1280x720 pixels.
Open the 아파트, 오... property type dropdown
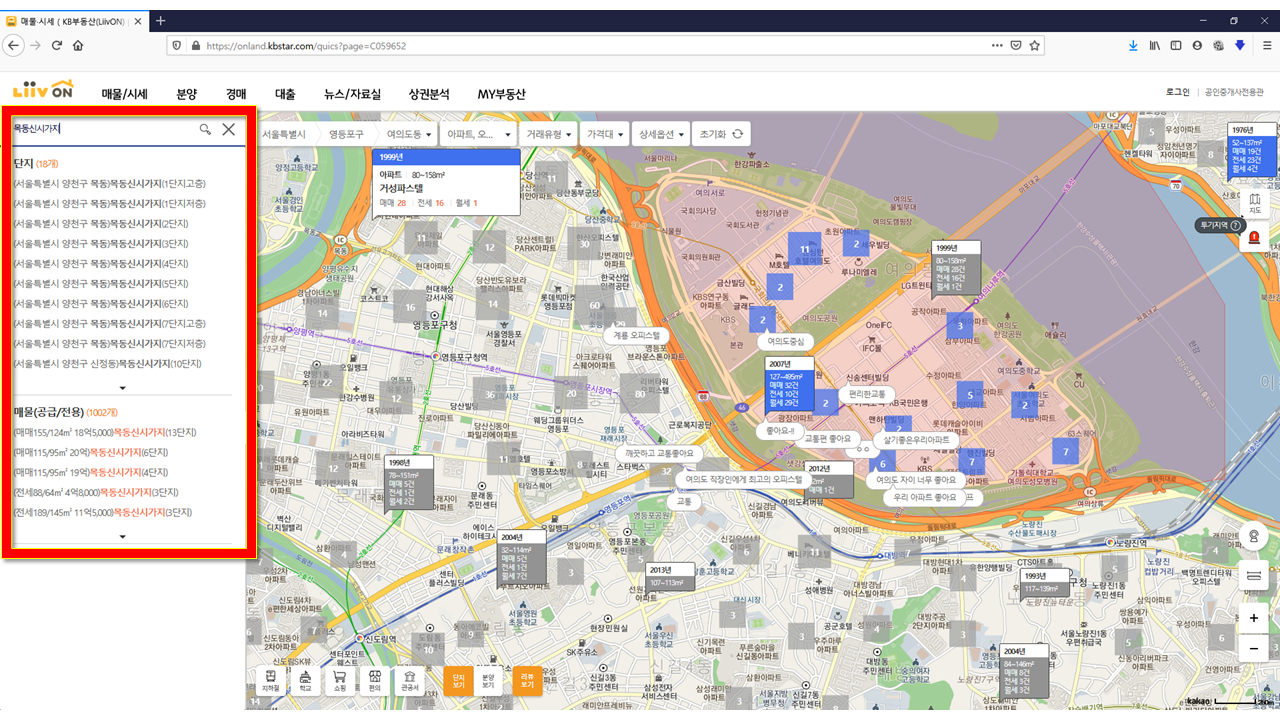[x=478, y=133]
